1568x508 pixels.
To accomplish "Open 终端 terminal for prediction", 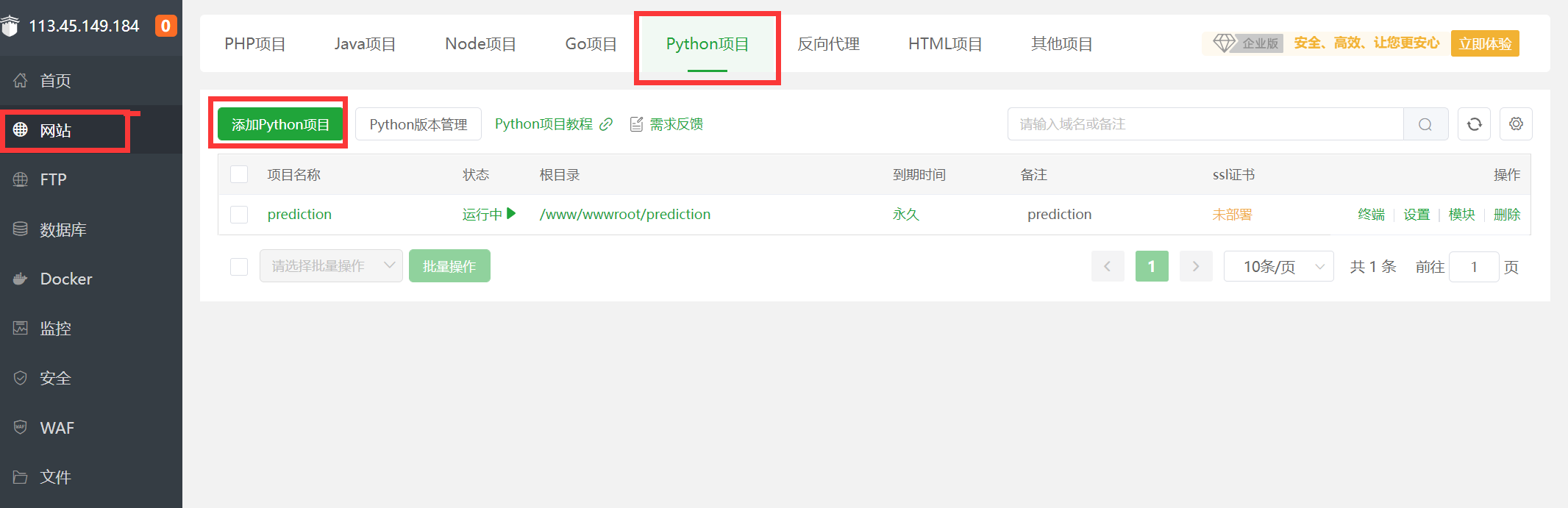I will (x=1371, y=215).
